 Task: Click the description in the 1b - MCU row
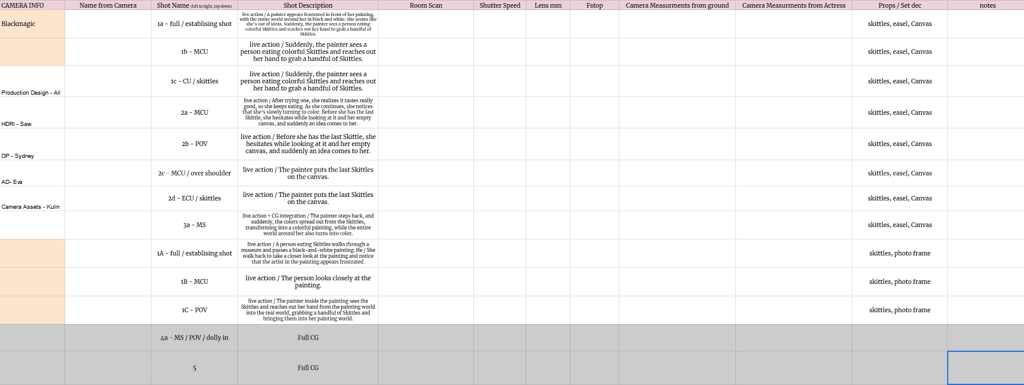coord(308,52)
